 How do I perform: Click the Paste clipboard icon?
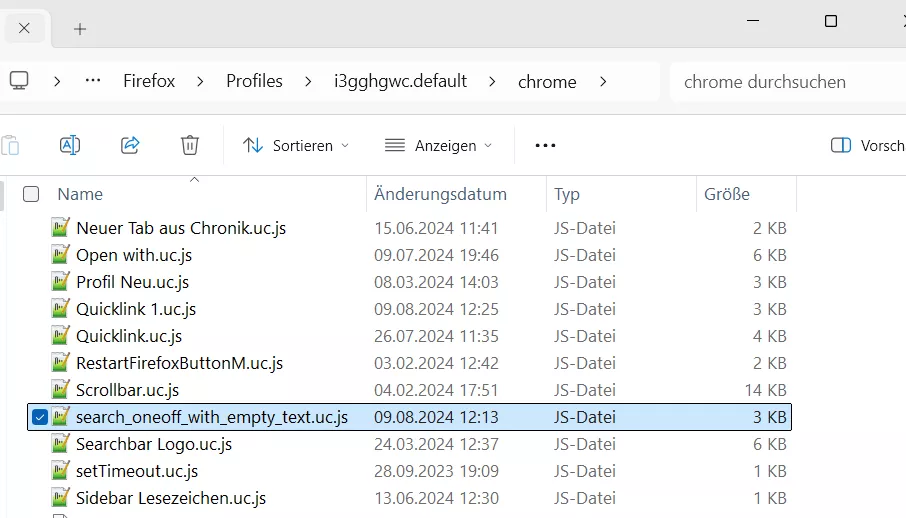(10, 145)
